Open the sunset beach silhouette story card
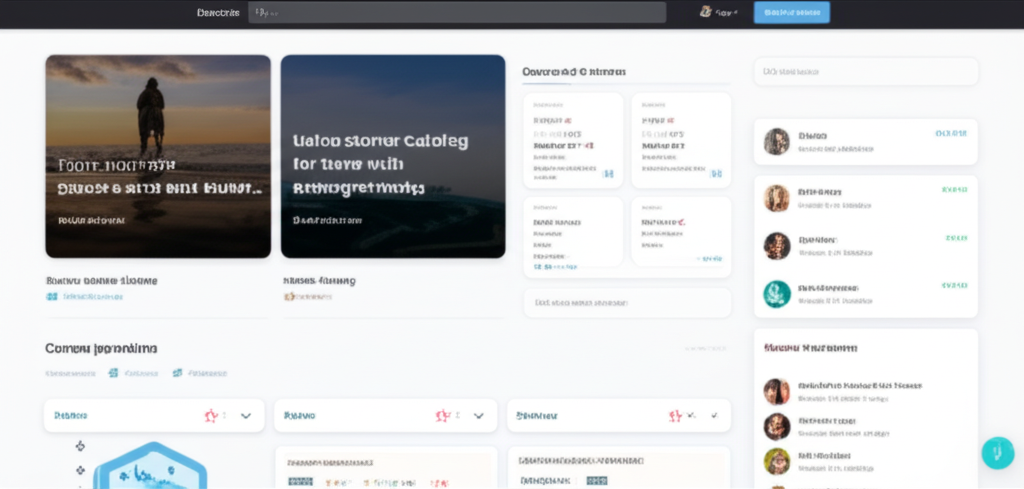 158,156
